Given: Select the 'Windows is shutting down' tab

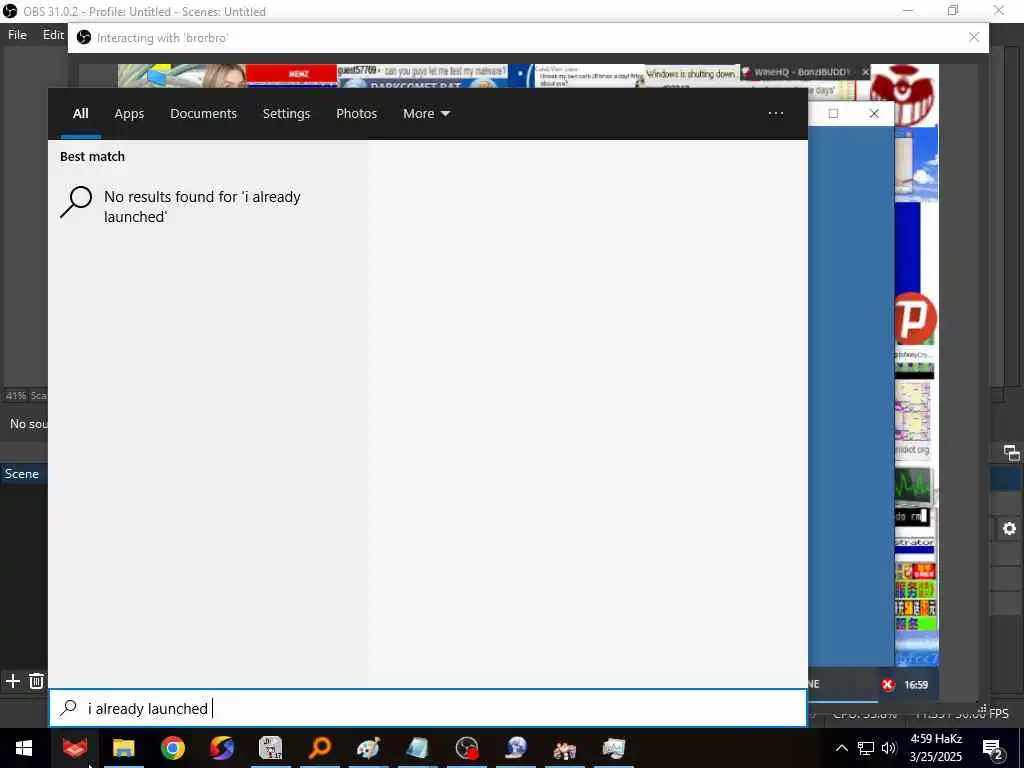Looking at the screenshot, I should 691,74.
